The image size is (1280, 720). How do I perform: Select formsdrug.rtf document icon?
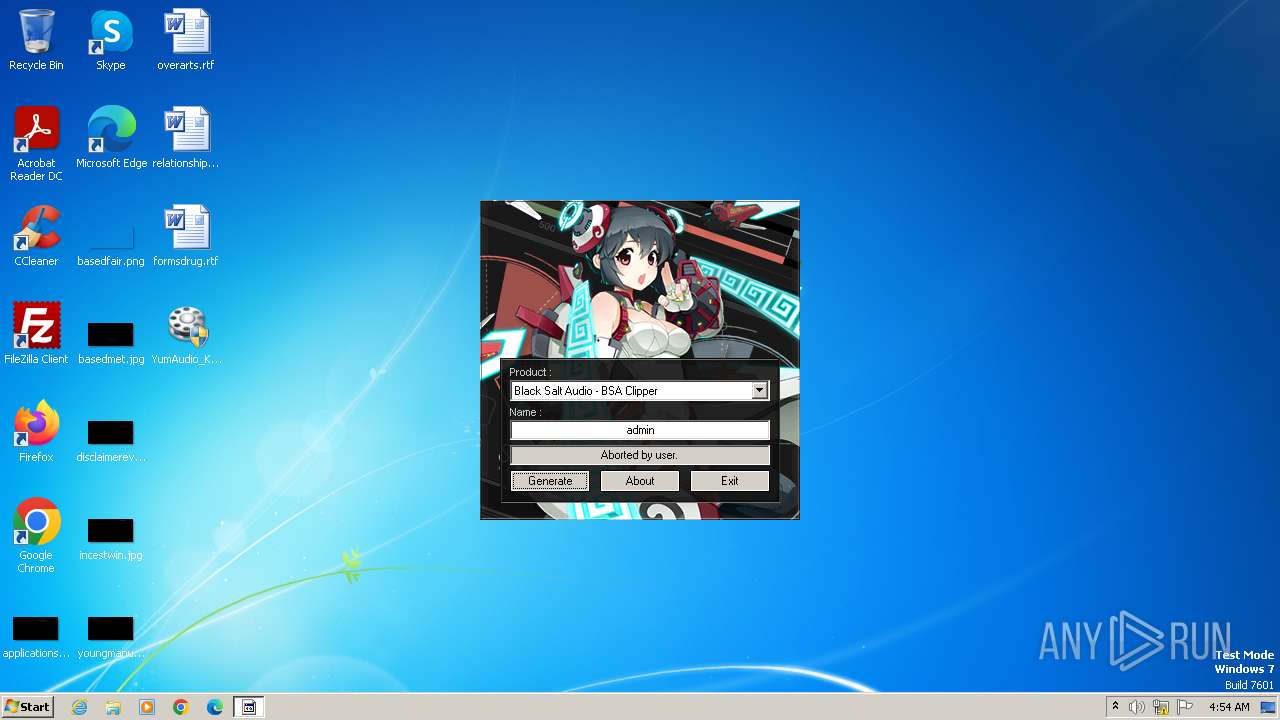click(x=186, y=236)
